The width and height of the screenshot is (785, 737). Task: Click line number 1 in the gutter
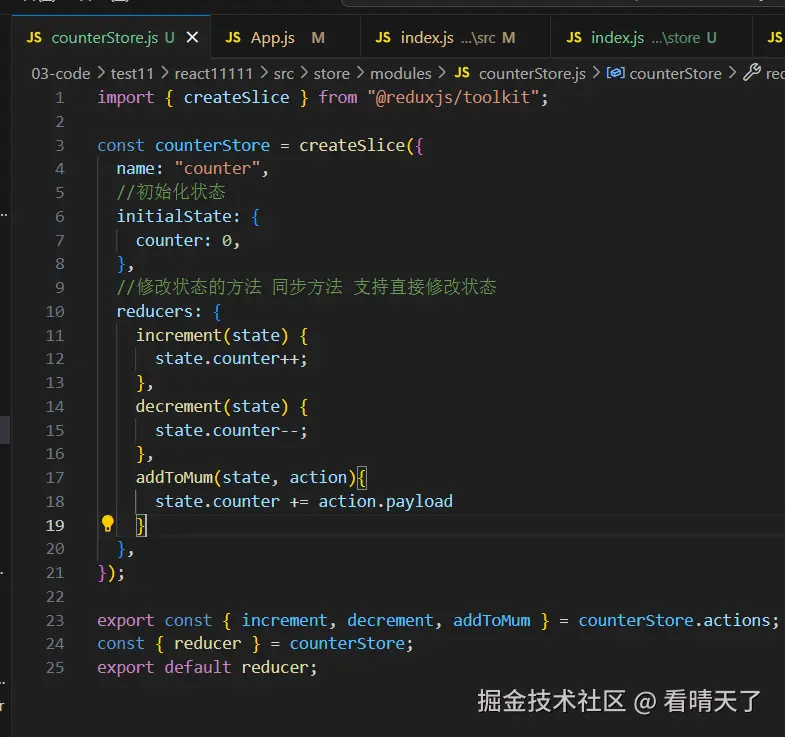[x=60, y=98]
